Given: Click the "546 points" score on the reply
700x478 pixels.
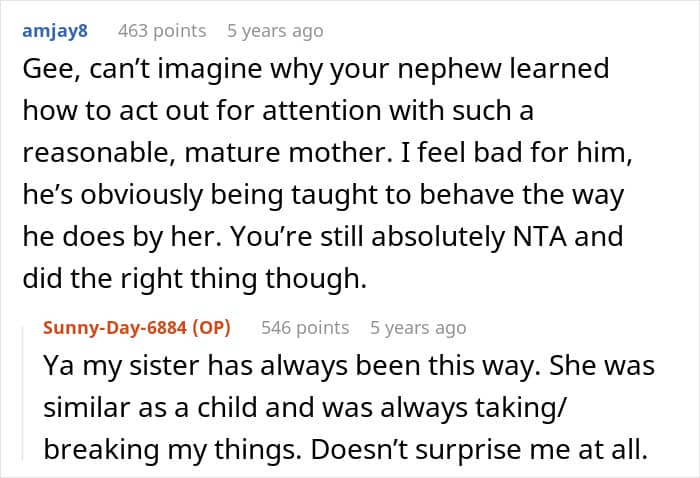Looking at the screenshot, I should 305,327.
